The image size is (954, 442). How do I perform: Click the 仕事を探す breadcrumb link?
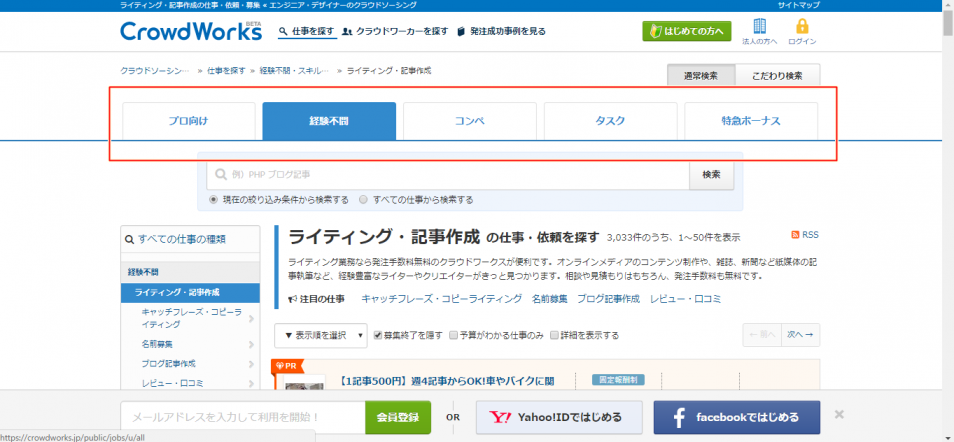click(226, 71)
